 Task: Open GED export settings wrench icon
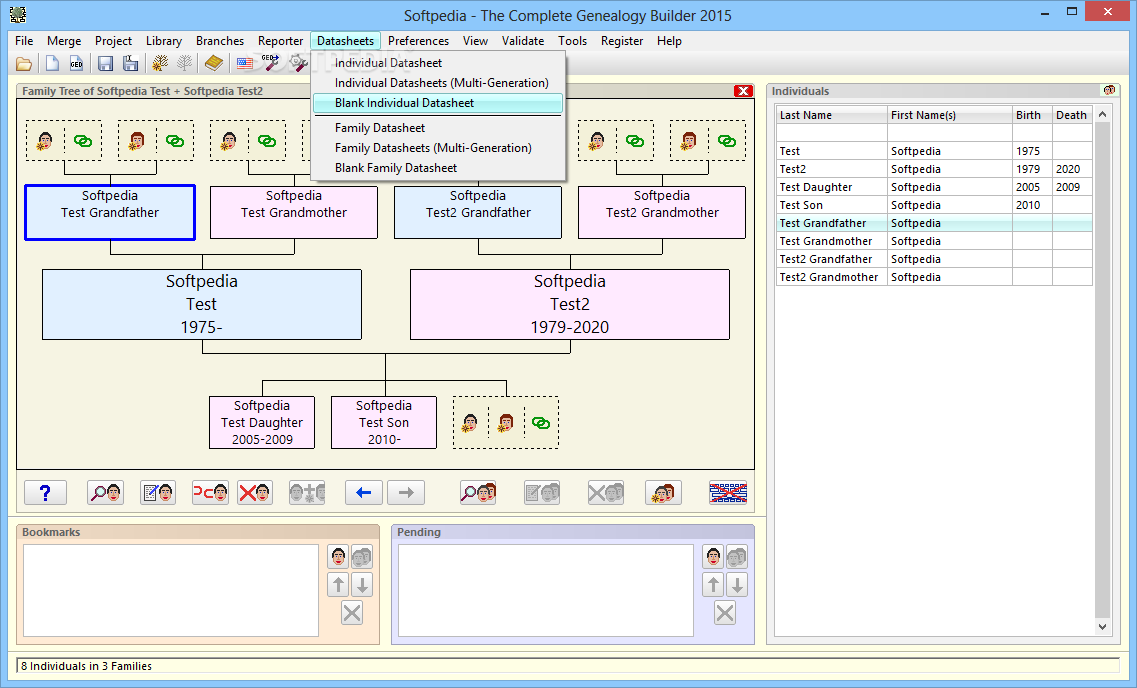coord(270,64)
